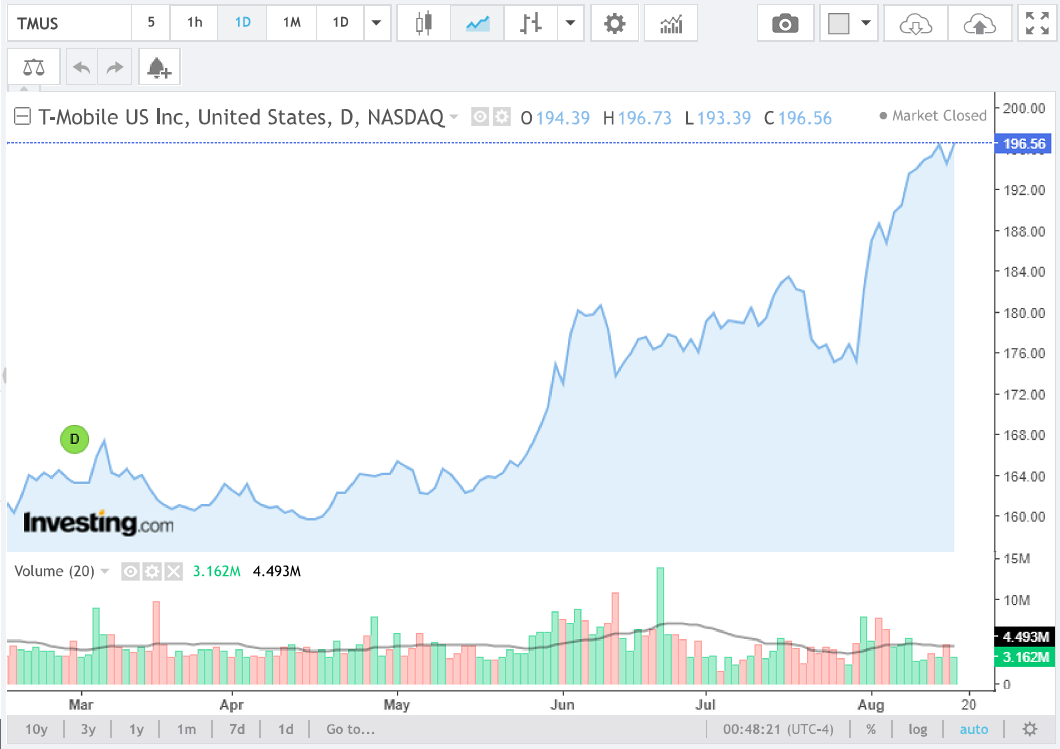Select the 1y time range
1060x749 pixels.
click(137, 729)
